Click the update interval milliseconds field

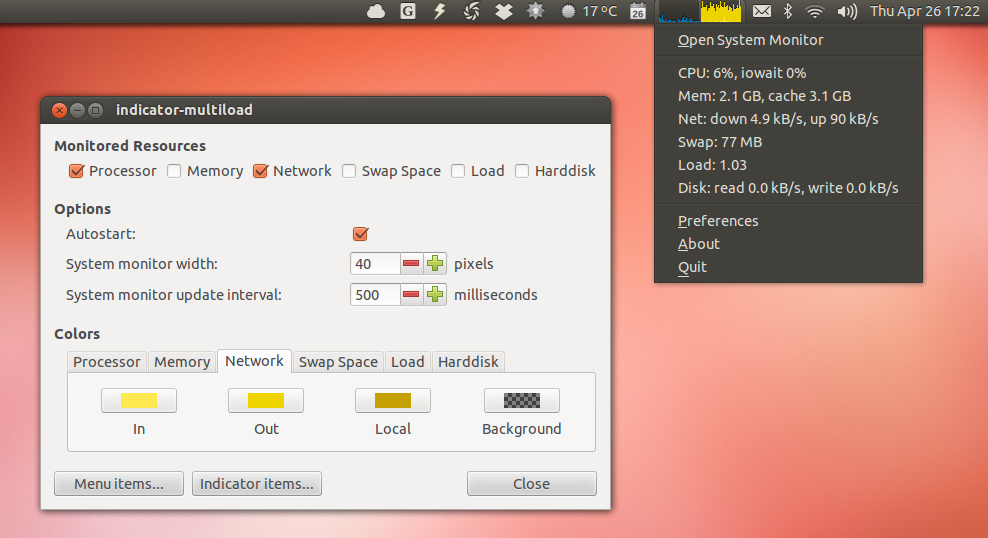pos(375,295)
